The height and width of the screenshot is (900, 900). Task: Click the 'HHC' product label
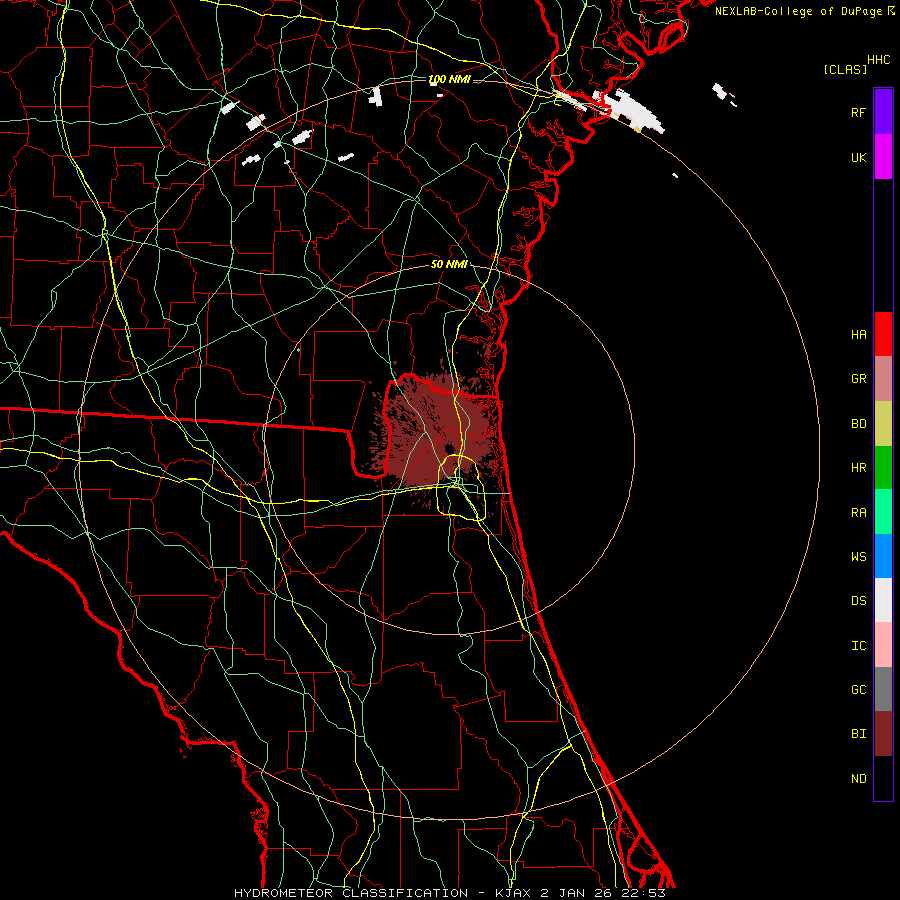[x=878, y=60]
